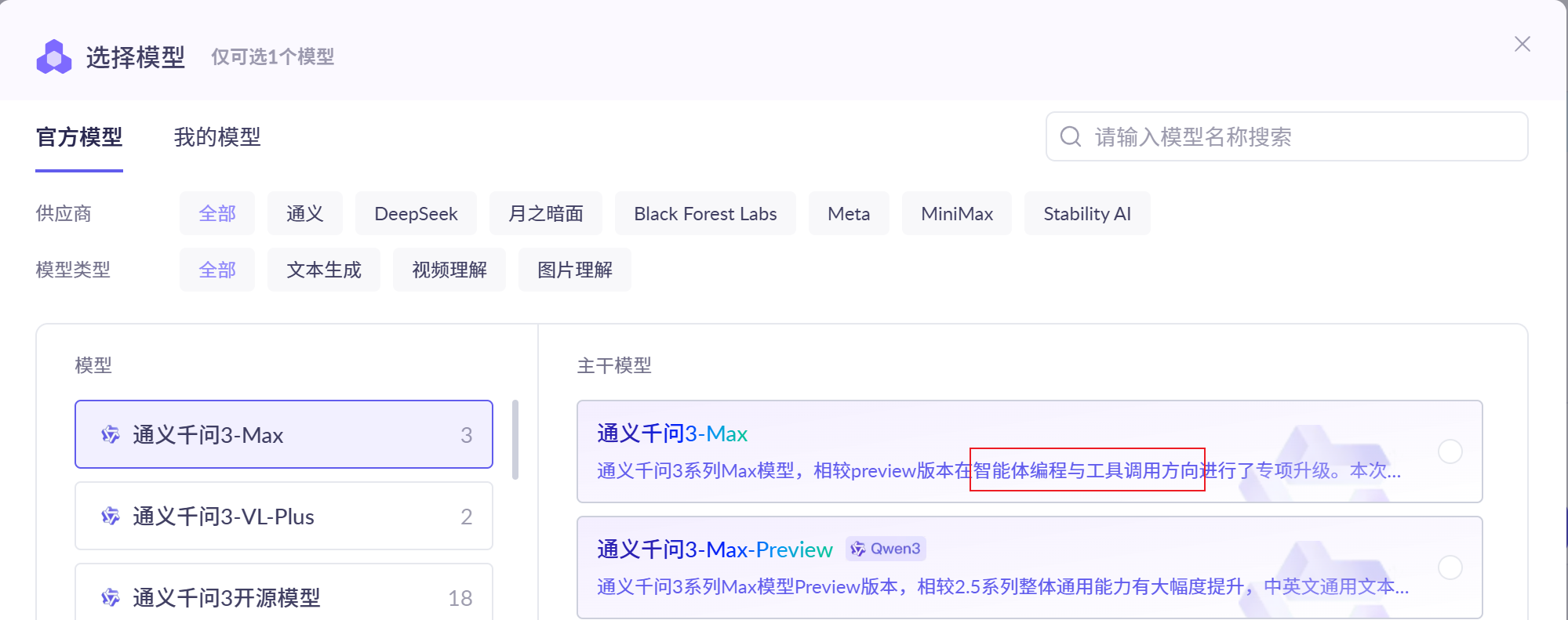
Task: Switch to the 我的模型 tab
Action: coord(217,137)
